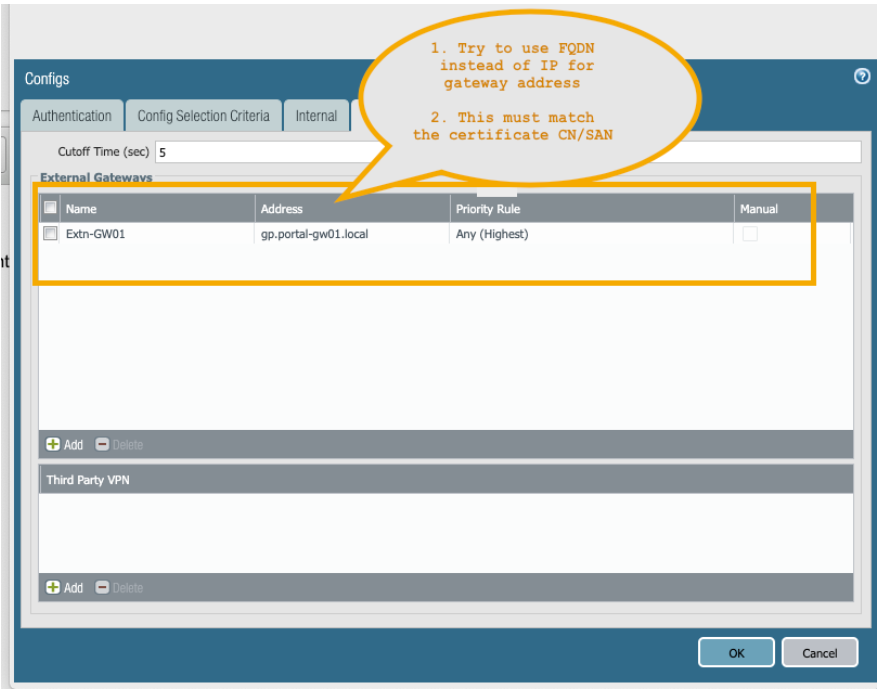Click the Third Party VPN section header
The height and width of the screenshot is (689, 886).
pyautogui.click(x=89, y=479)
